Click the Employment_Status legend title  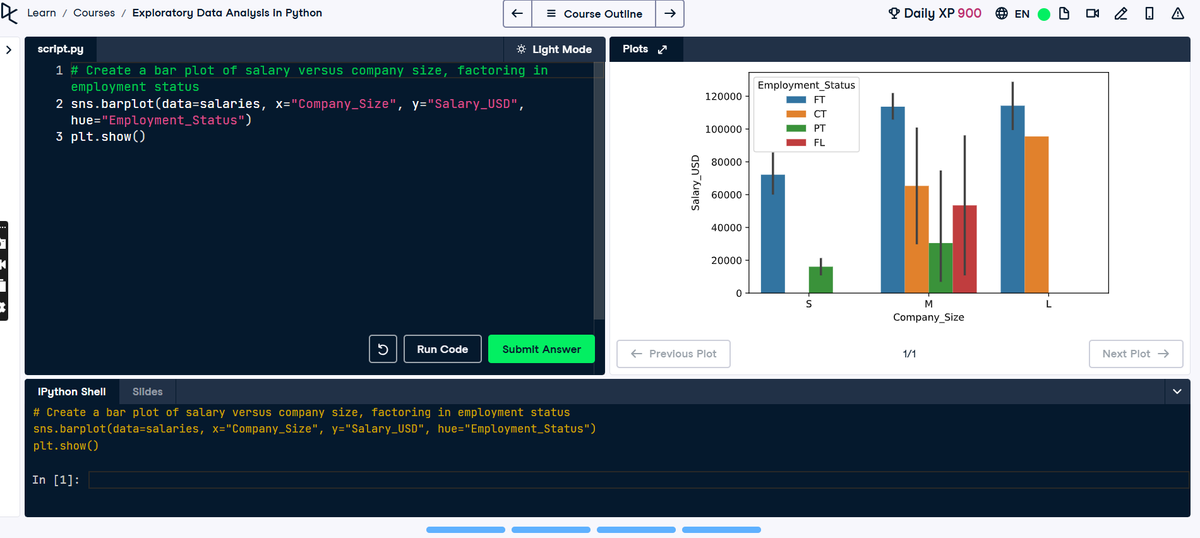click(806, 85)
